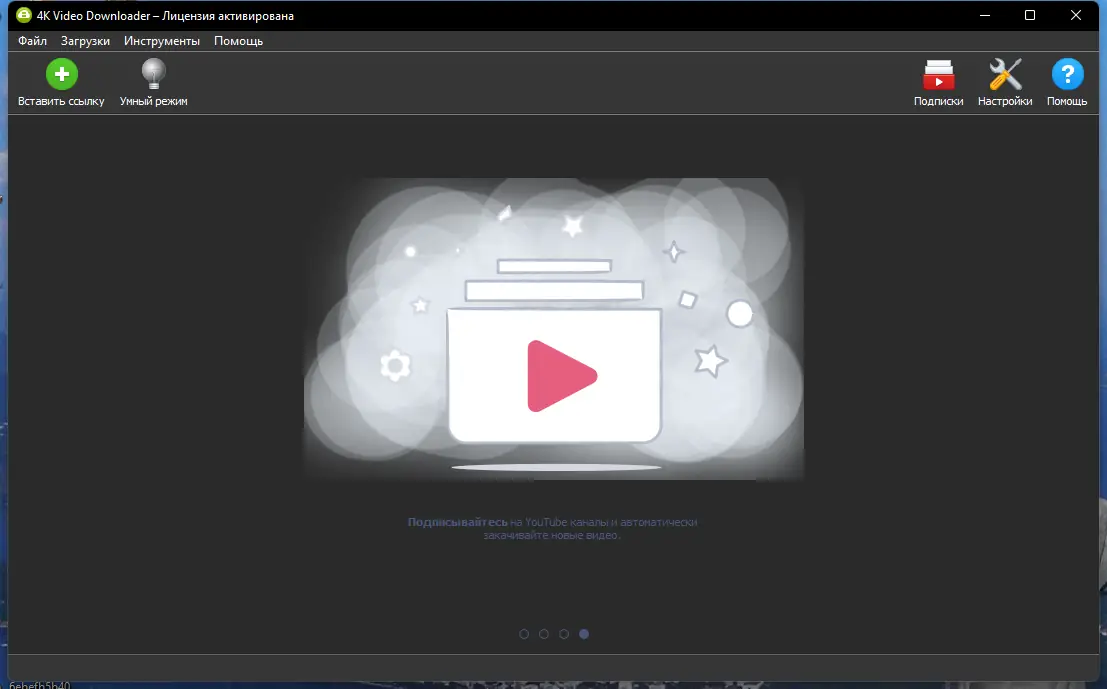Screen dimensions: 1107x689
Task: Open Настройки wrench and screwdriver icon
Action: [1005, 74]
